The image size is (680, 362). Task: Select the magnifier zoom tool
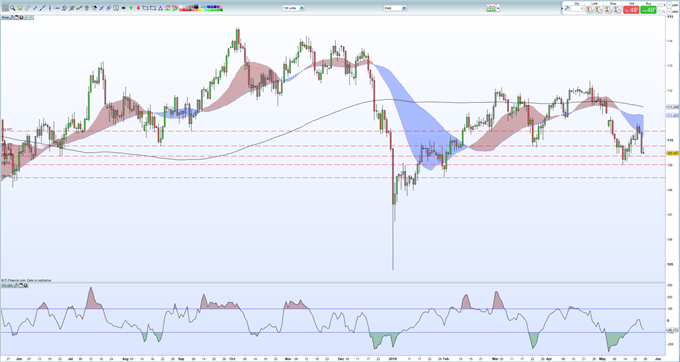(x=13, y=8)
